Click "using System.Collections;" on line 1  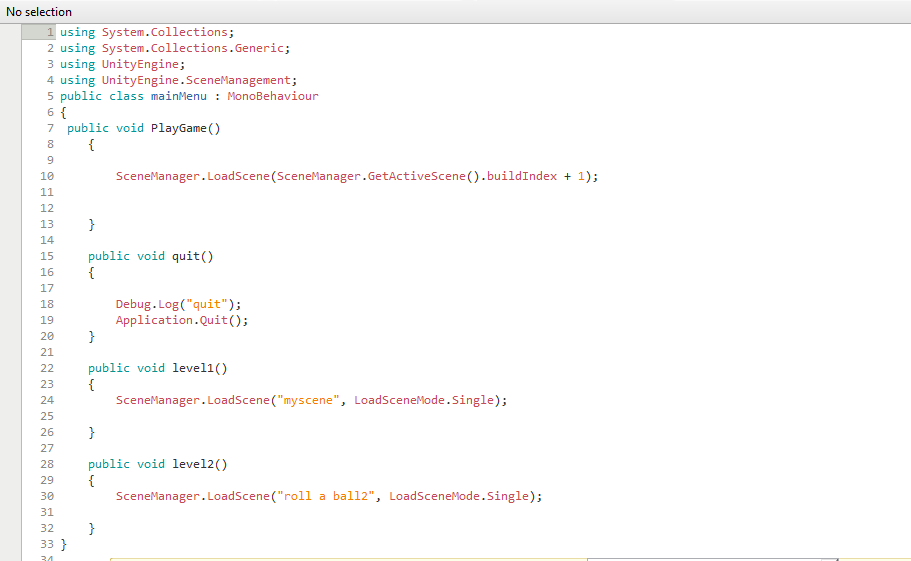tap(147, 32)
